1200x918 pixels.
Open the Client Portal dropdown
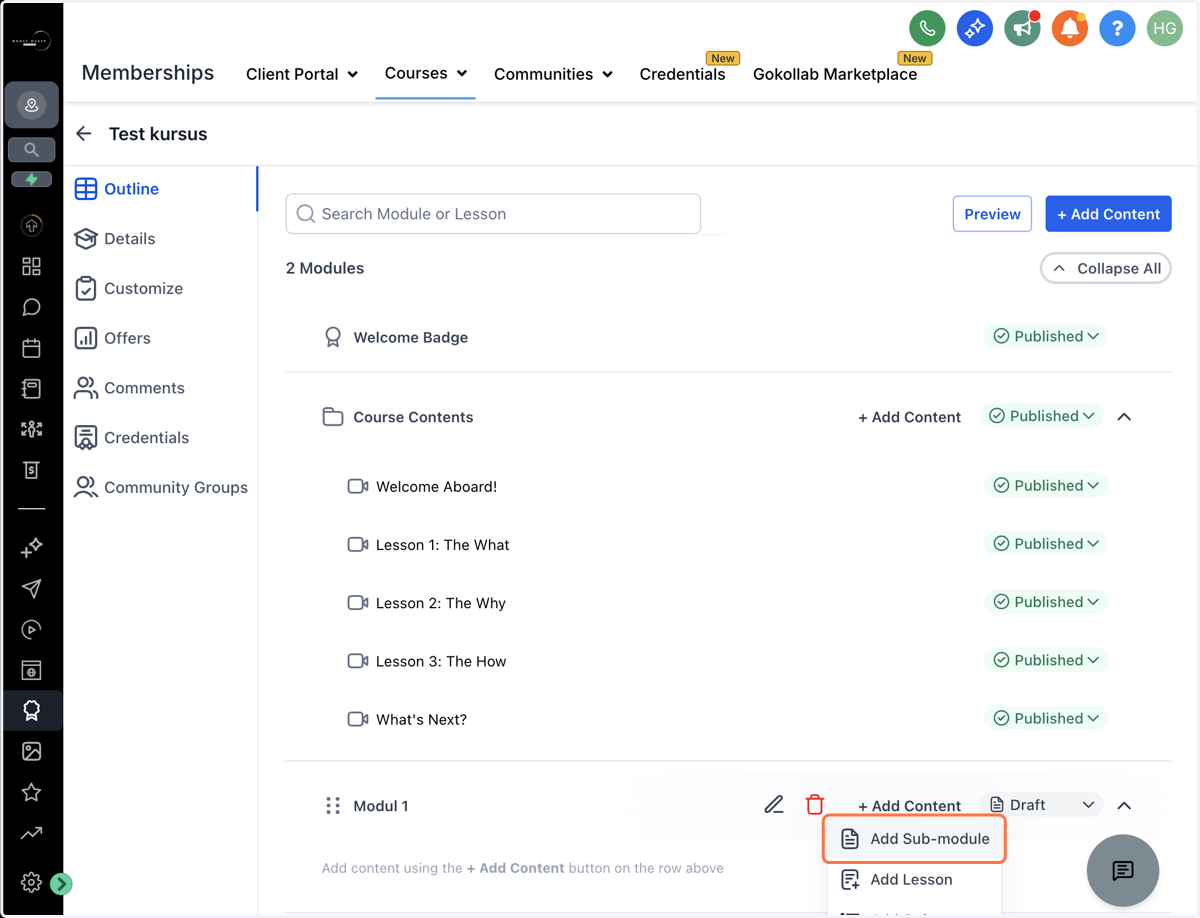pos(302,74)
